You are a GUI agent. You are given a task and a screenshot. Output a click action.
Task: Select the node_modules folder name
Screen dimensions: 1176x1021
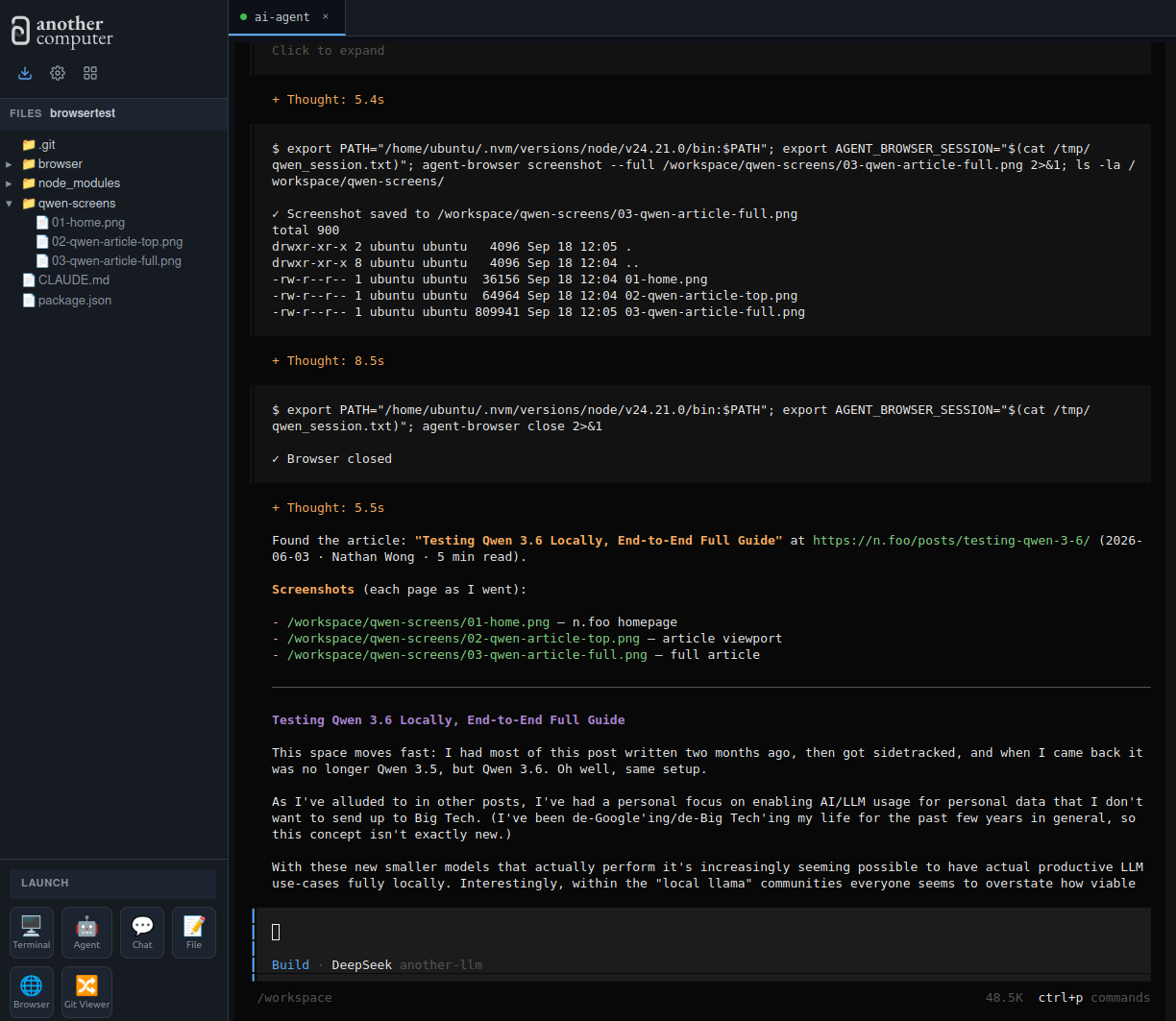(79, 183)
